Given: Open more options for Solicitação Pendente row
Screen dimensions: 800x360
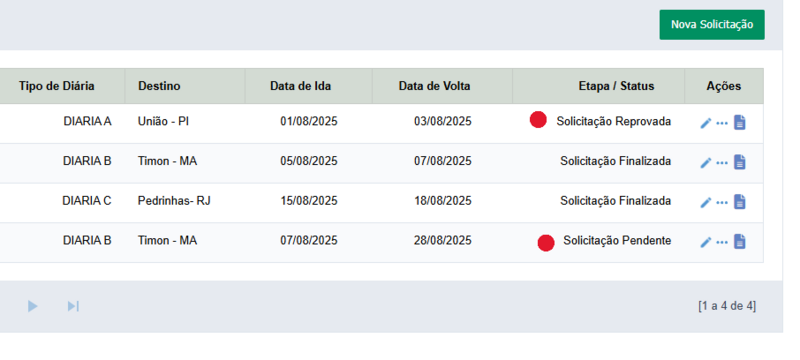Looking at the screenshot, I should (x=722, y=242).
